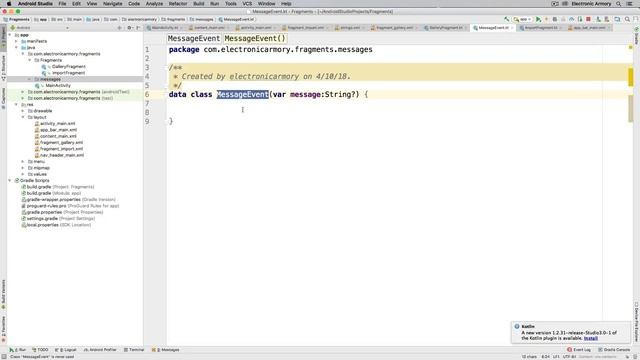Select MainActivity in project tree
The image size is (640, 360).
pyautogui.click(x=58, y=86)
